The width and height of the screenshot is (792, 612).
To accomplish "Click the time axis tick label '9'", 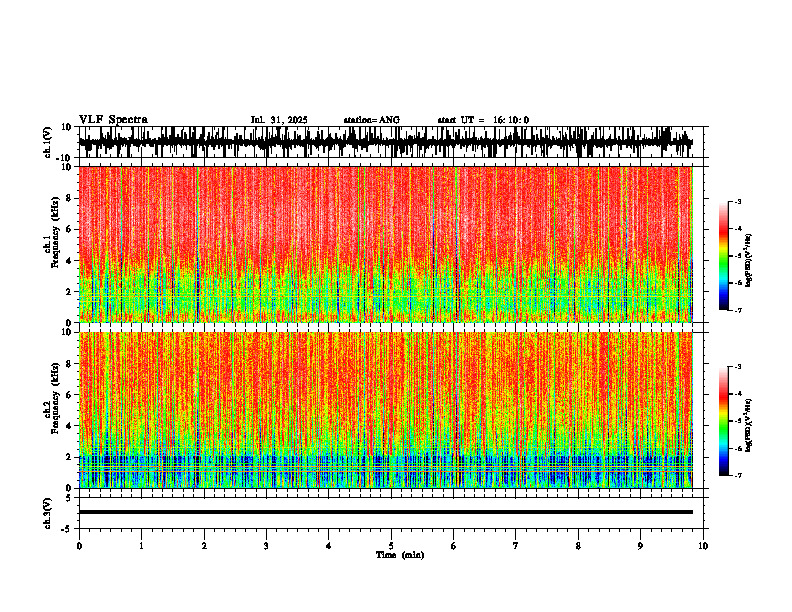I will pyautogui.click(x=640, y=546).
